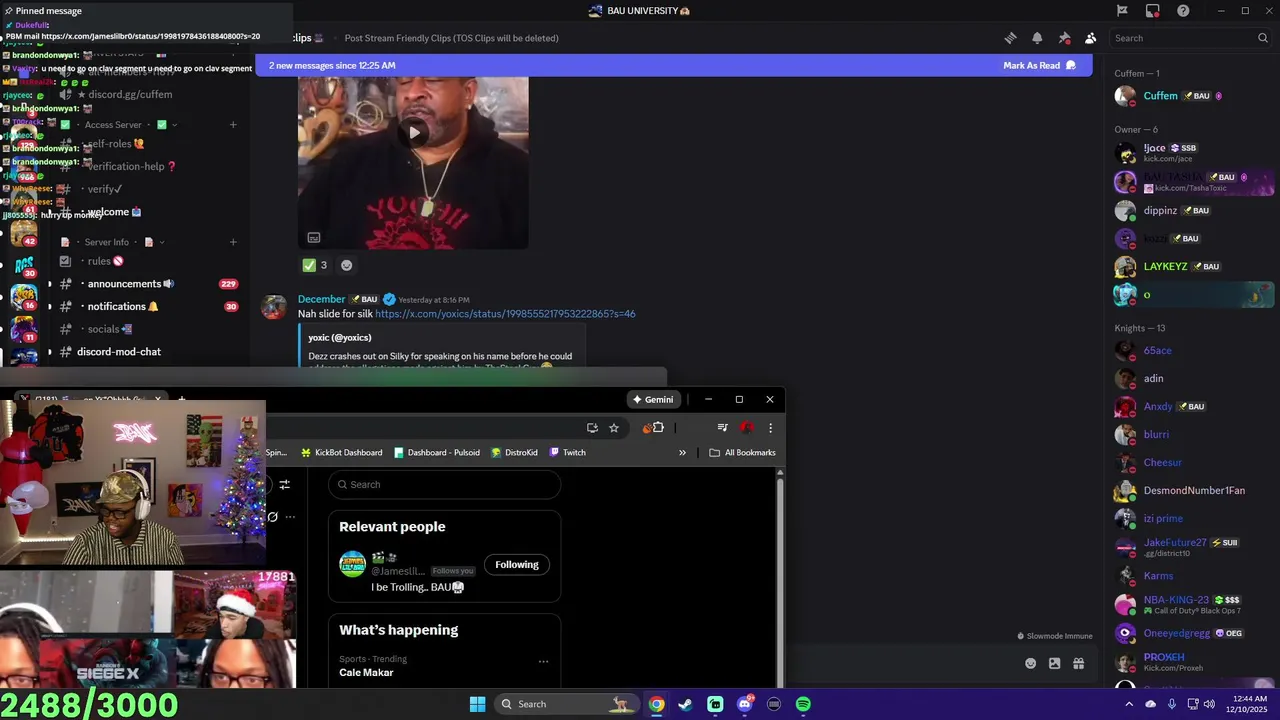
Task: Click install app icon in Chrome address bar
Action: click(x=592, y=428)
